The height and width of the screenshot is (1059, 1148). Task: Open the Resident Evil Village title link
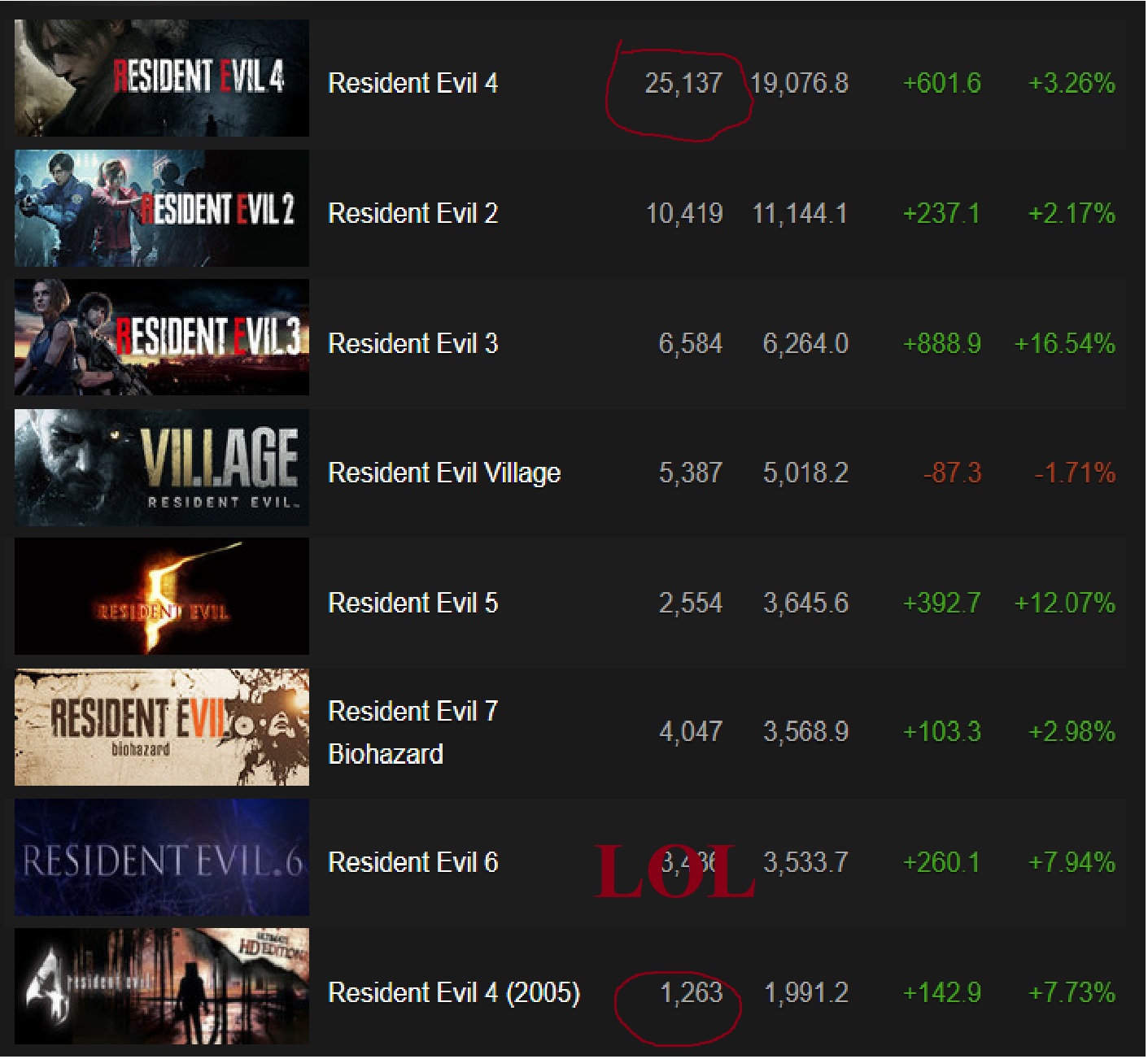[x=444, y=473]
